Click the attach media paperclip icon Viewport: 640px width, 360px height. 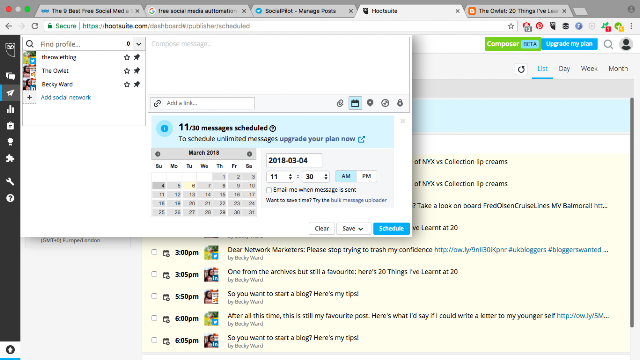click(340, 103)
